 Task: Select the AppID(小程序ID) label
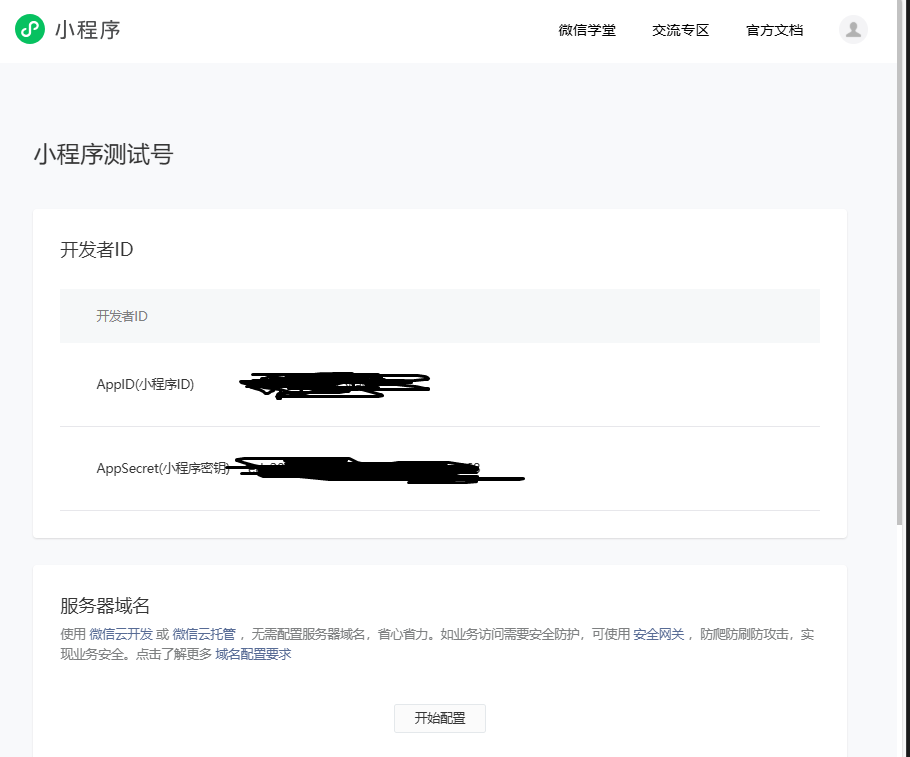coord(145,384)
